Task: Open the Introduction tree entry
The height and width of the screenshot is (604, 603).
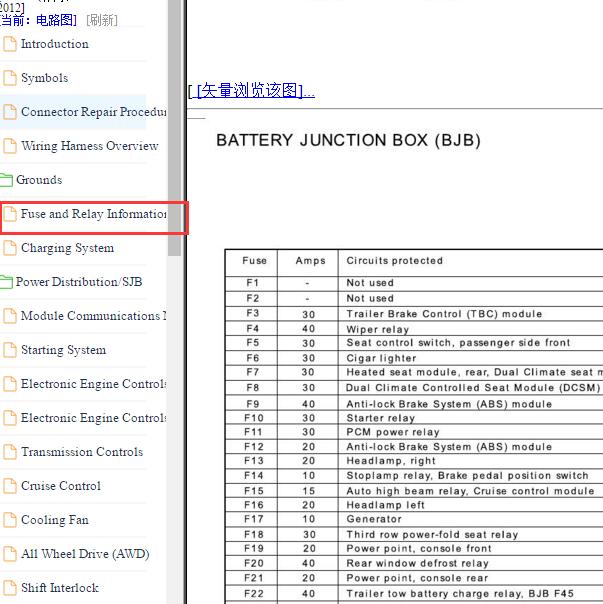Action: point(55,44)
